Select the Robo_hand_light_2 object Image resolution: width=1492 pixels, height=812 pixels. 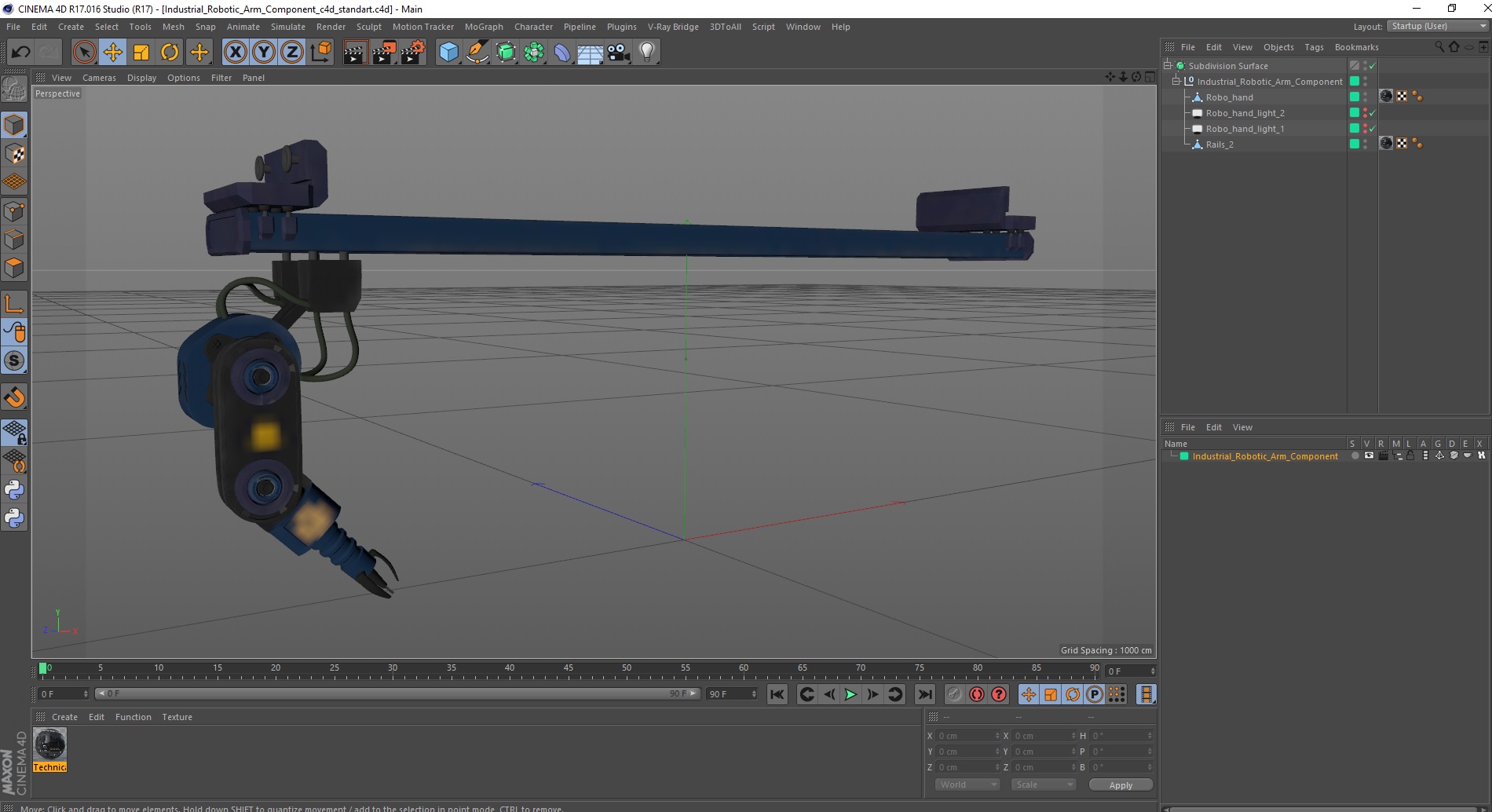[1245, 113]
